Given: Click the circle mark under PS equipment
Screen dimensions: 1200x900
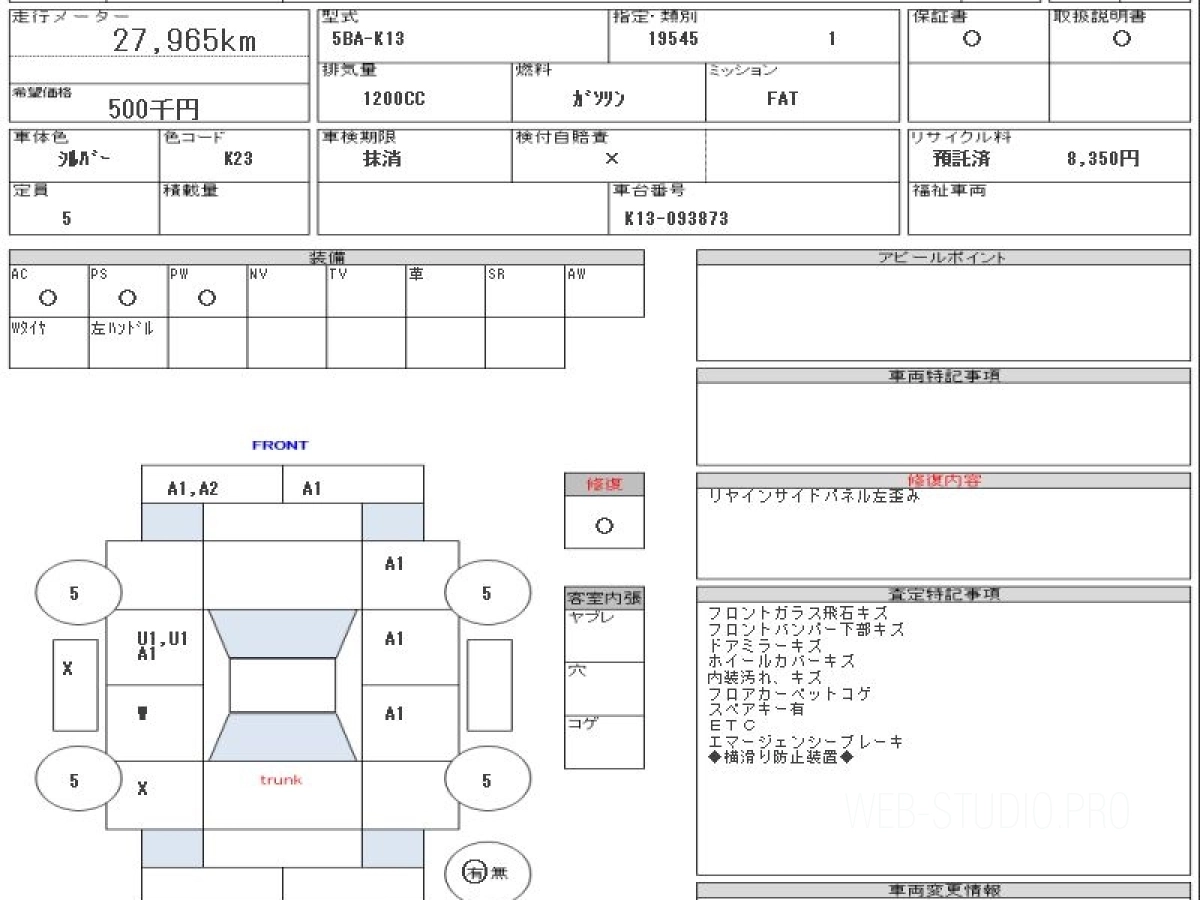Looking at the screenshot, I should [x=127, y=298].
